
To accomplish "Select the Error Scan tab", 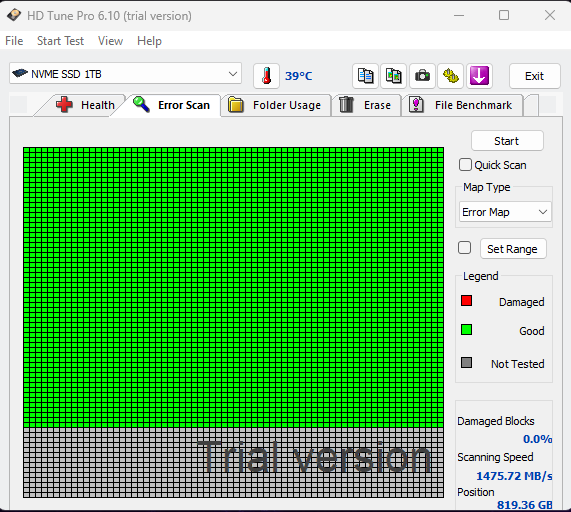I will (x=171, y=105).
